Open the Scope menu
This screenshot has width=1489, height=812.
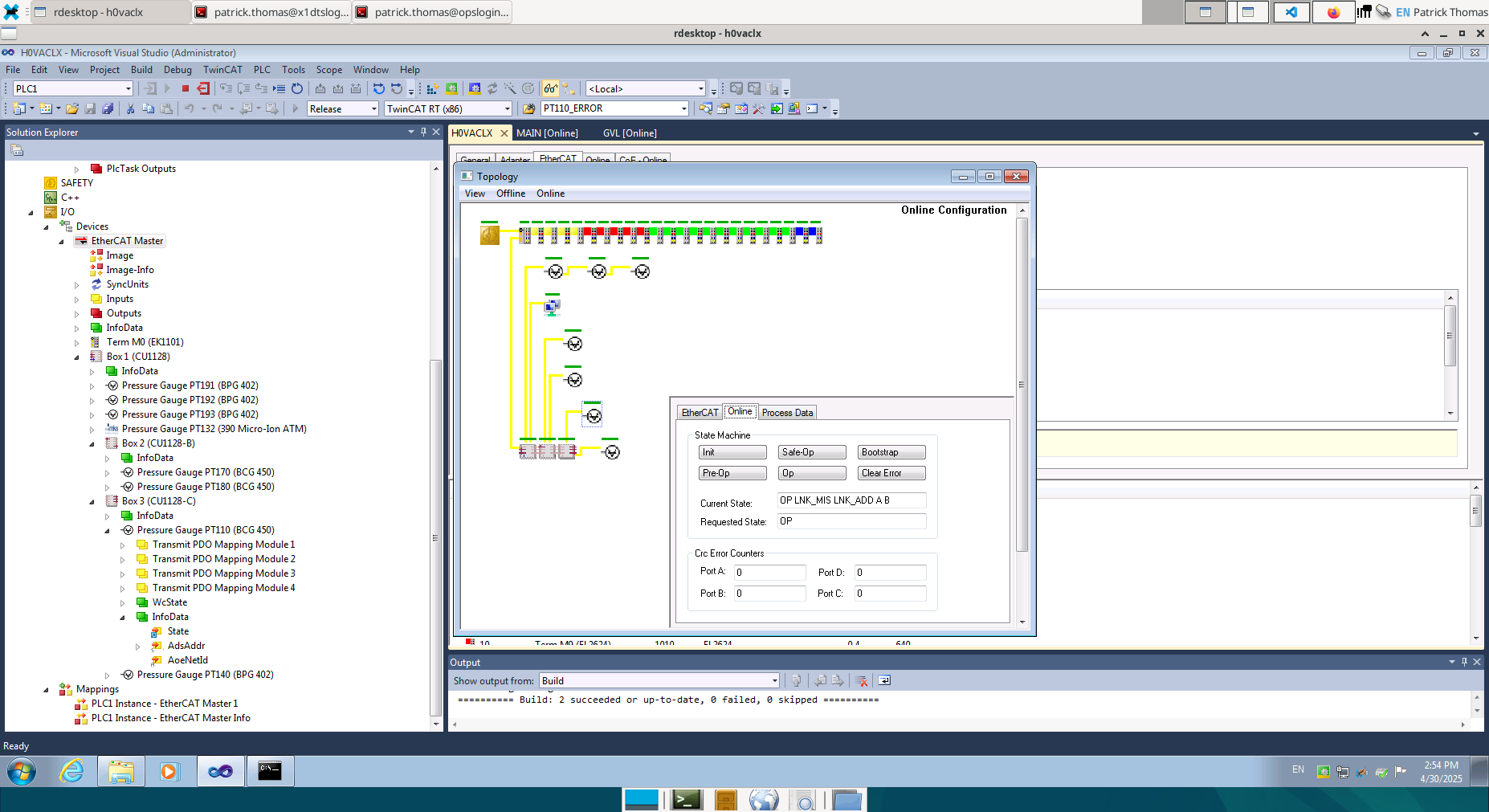329,70
